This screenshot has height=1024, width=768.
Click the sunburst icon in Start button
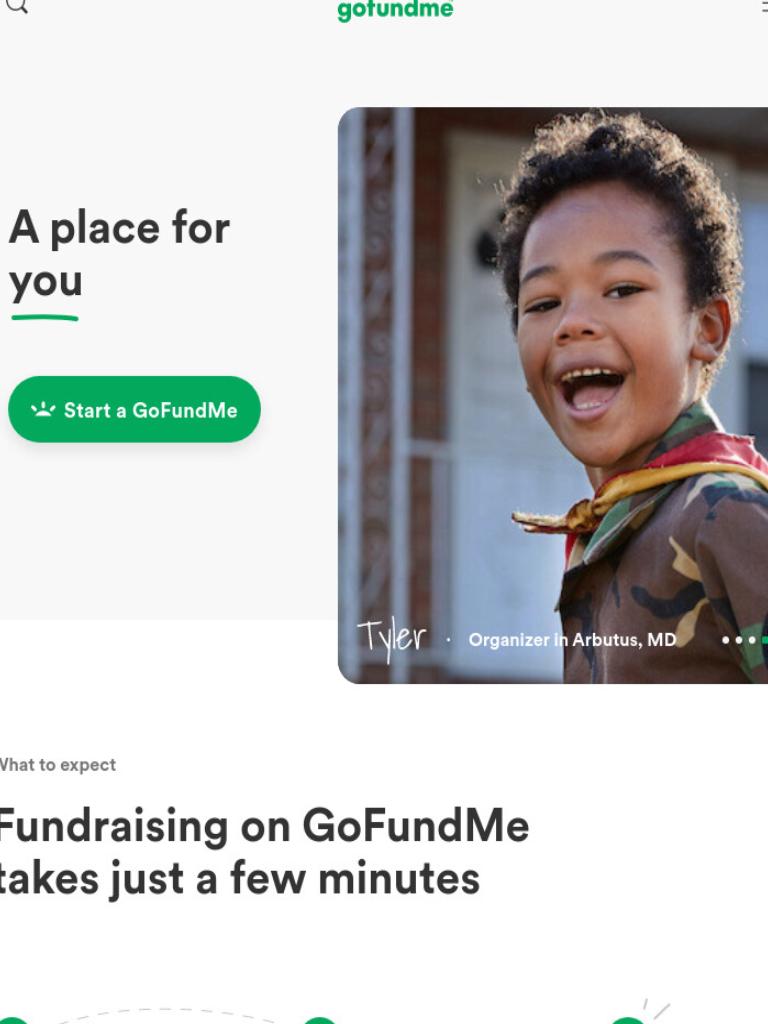click(43, 409)
